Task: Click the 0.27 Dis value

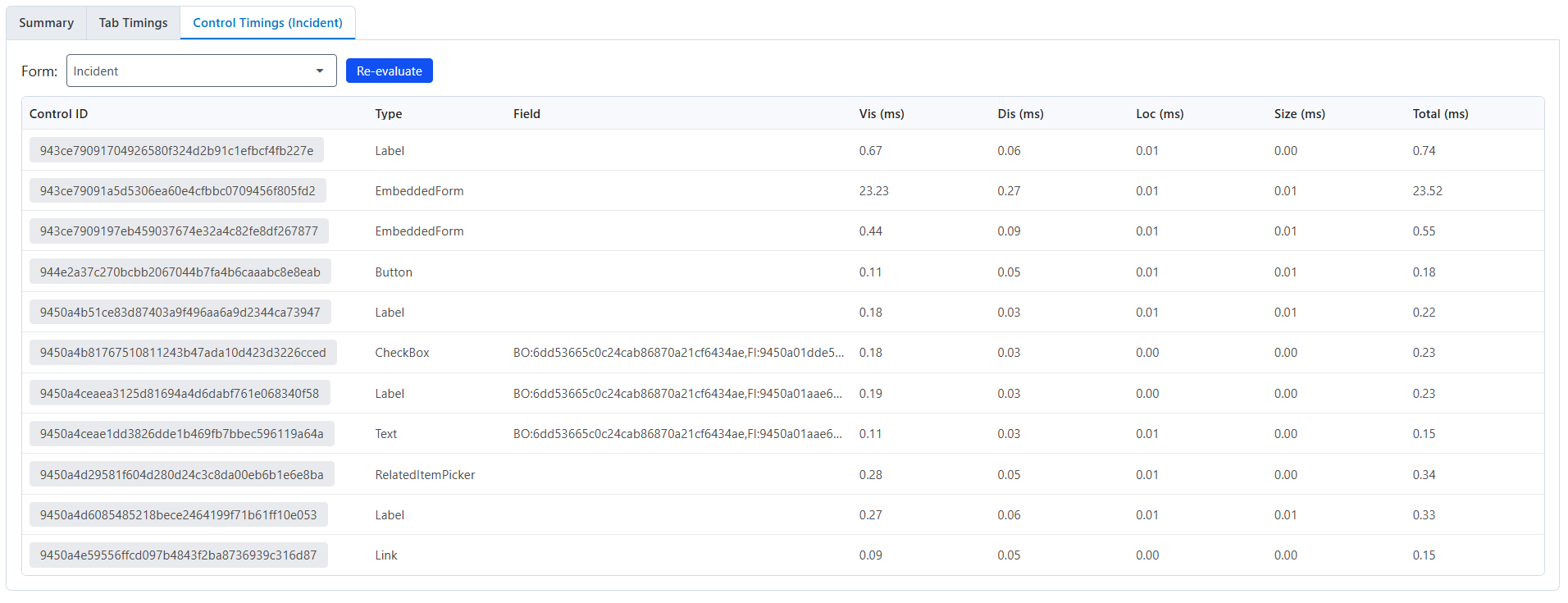Action: click(1010, 191)
